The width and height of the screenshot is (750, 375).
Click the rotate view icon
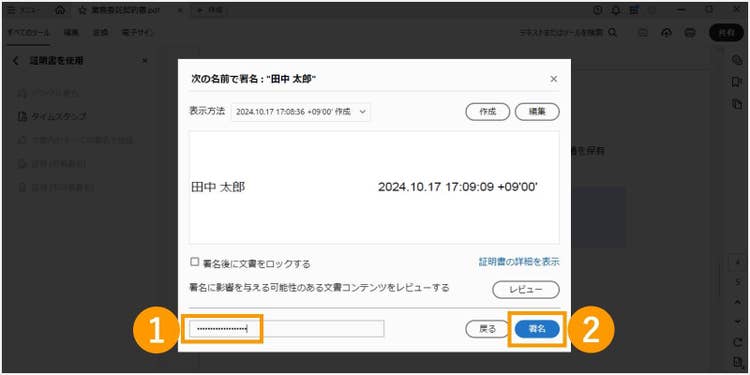(737, 342)
